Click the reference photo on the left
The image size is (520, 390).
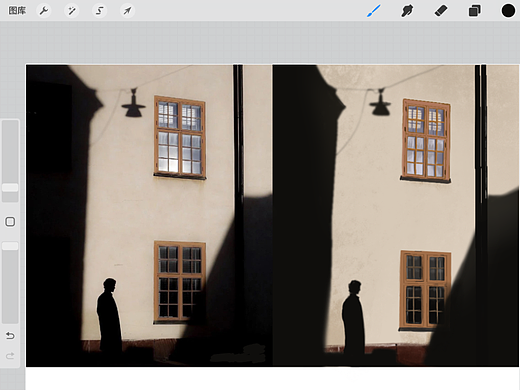coord(149,216)
